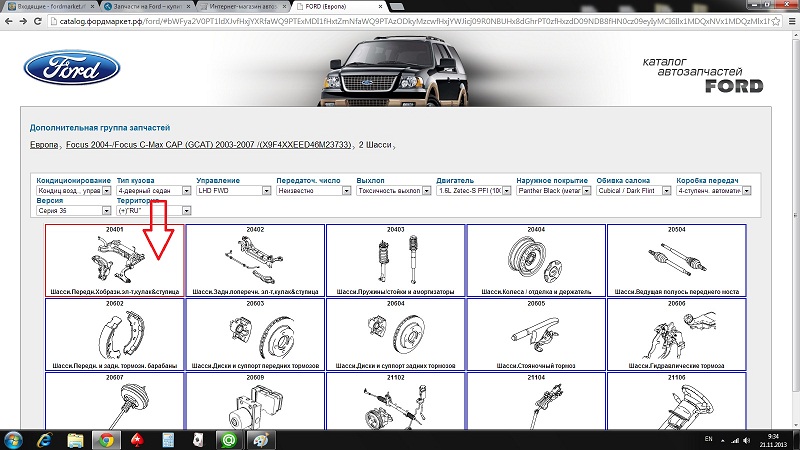Expand the Выхлоп dropdown

pos(393,190)
